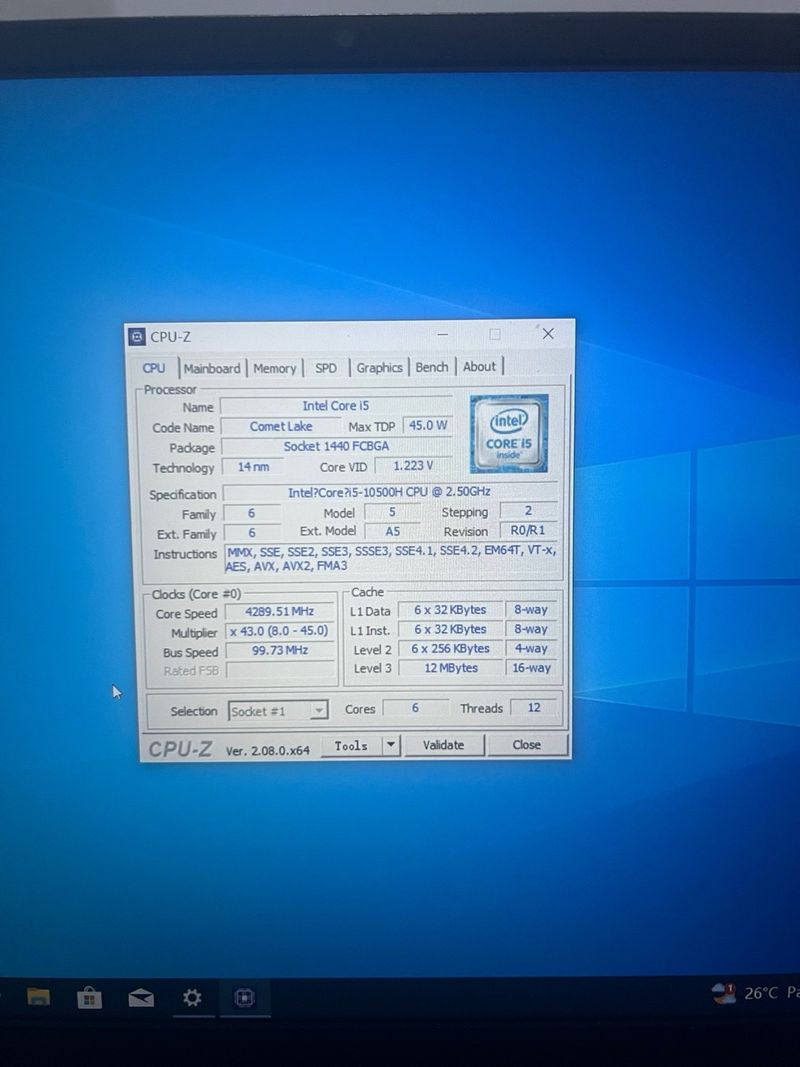Click the Ext. Model value A5
The image size is (800, 1067).
(393, 531)
